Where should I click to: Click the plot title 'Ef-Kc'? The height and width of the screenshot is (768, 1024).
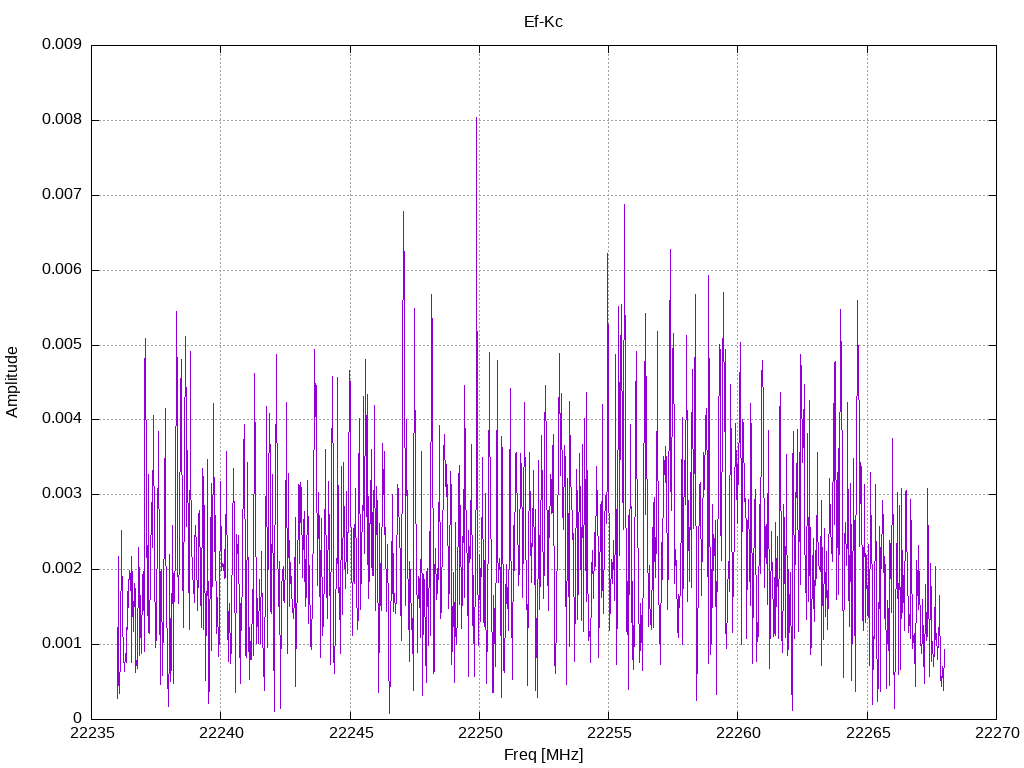click(x=543, y=22)
